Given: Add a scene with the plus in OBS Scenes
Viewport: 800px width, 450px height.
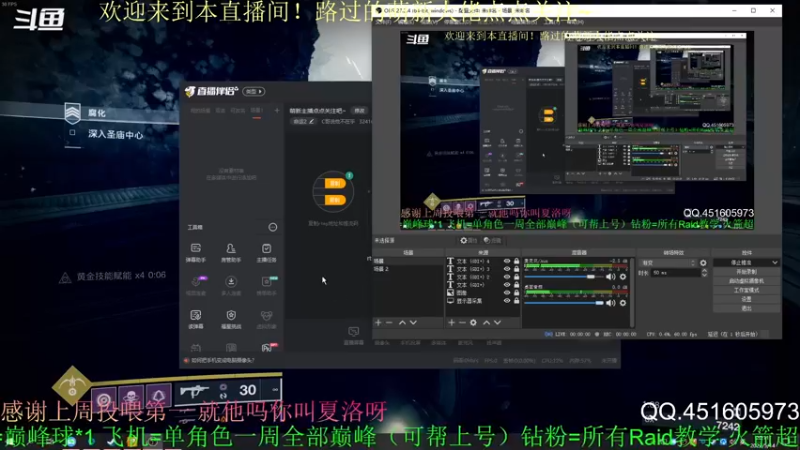Looking at the screenshot, I should pos(378,322).
